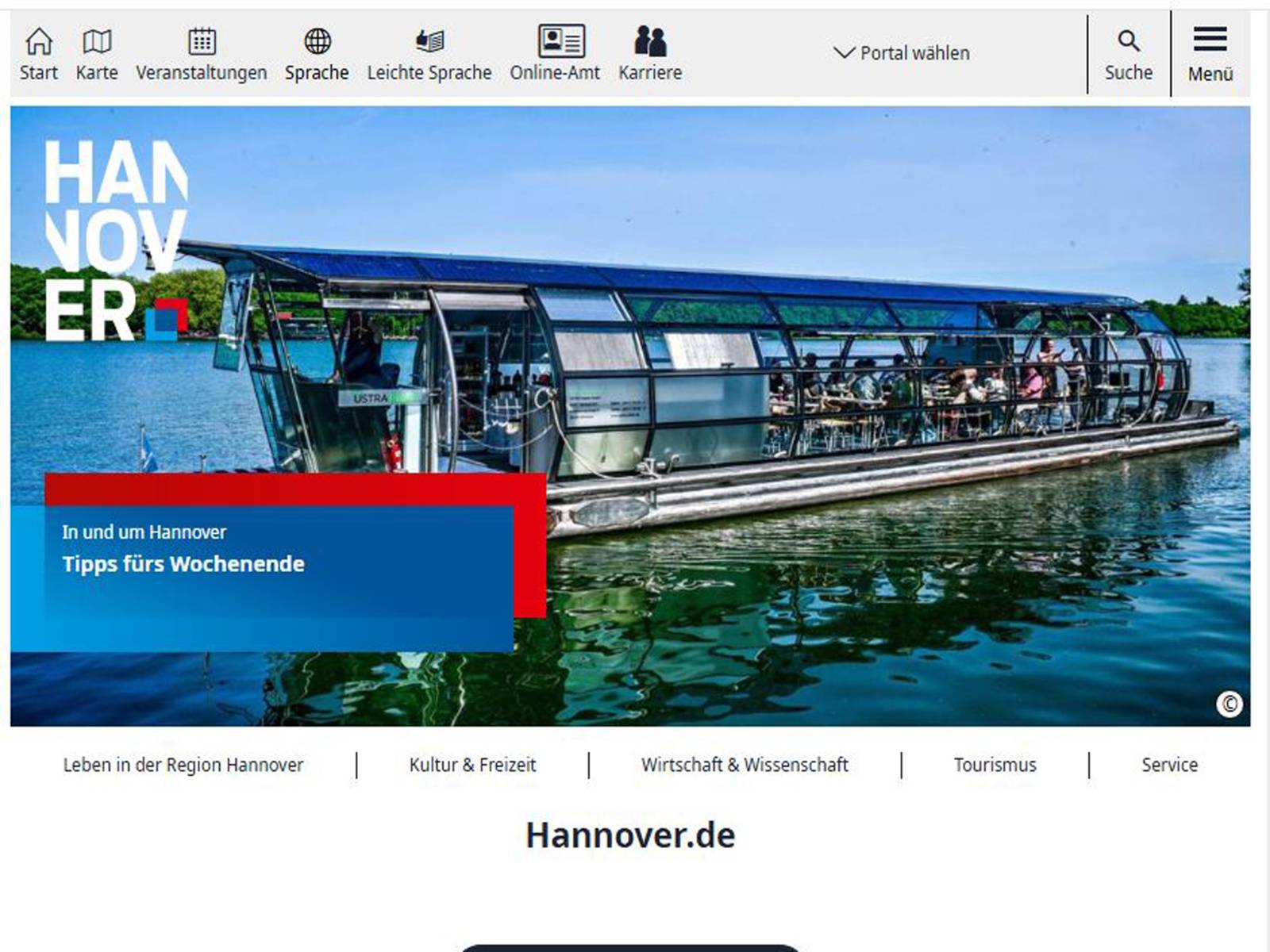Screen dimensions: 1270x952
Task: Click the Hannover logo
Action: tap(117, 241)
